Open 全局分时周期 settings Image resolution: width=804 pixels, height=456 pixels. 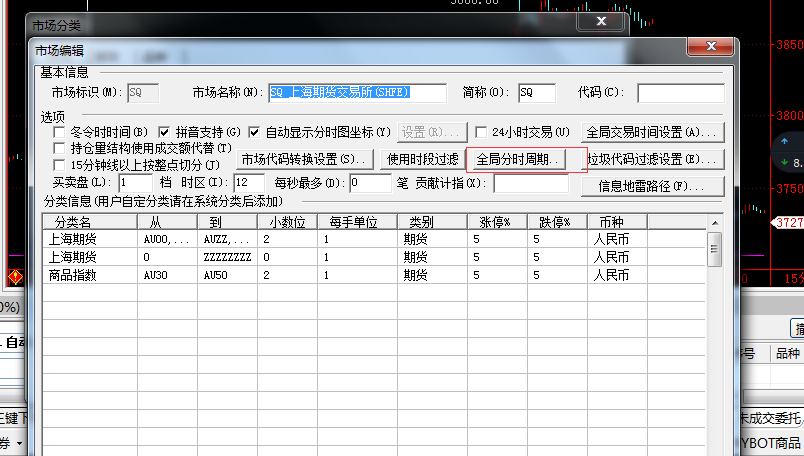(517, 160)
